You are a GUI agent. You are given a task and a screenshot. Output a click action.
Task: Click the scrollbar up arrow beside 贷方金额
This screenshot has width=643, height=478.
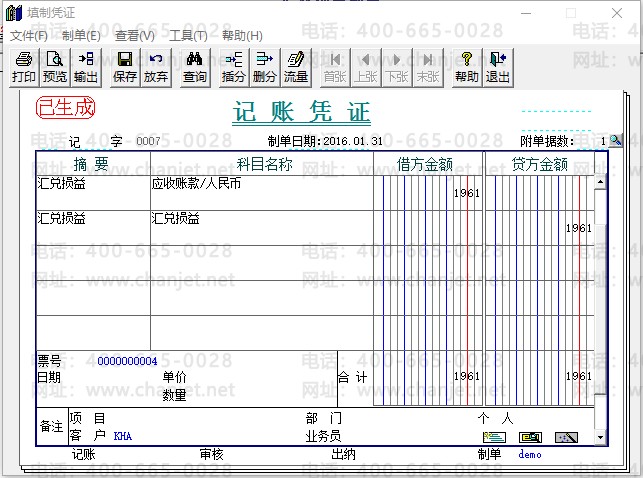point(600,183)
